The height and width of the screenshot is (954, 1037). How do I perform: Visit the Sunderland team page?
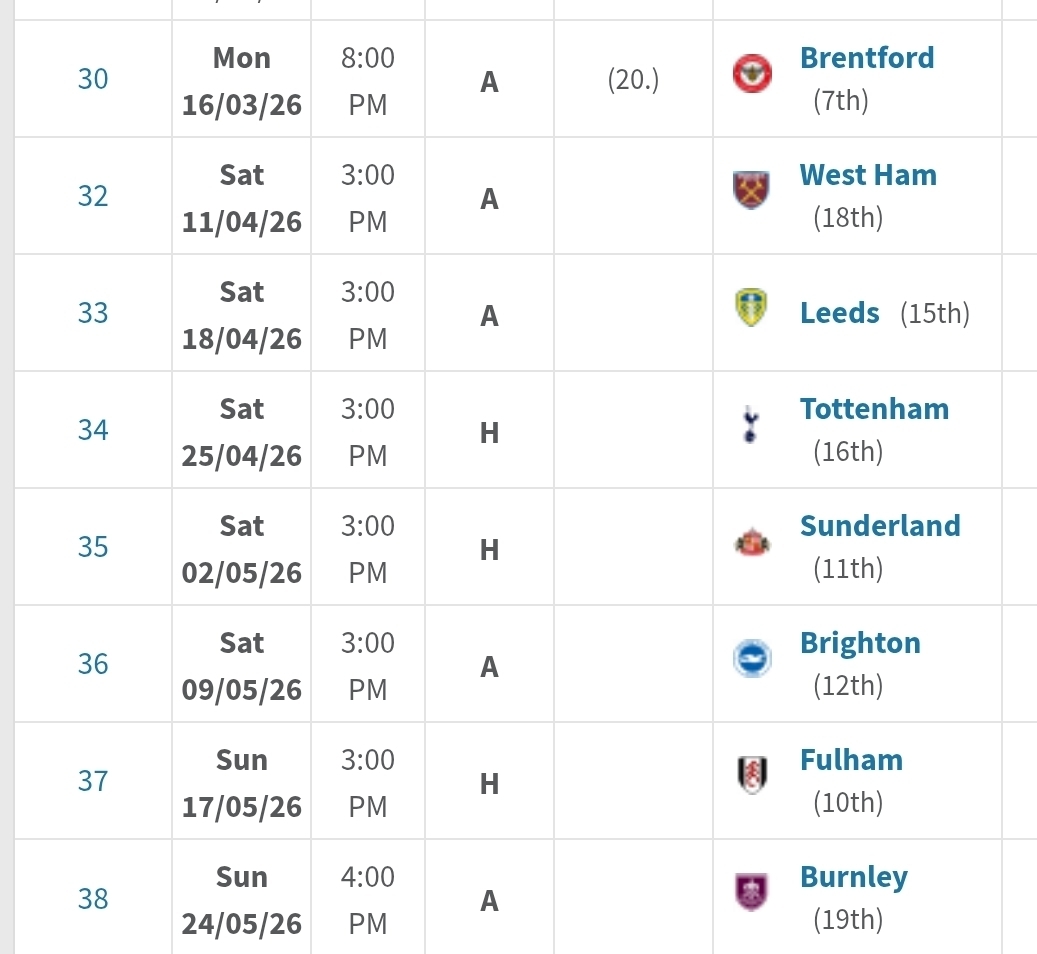click(880, 526)
